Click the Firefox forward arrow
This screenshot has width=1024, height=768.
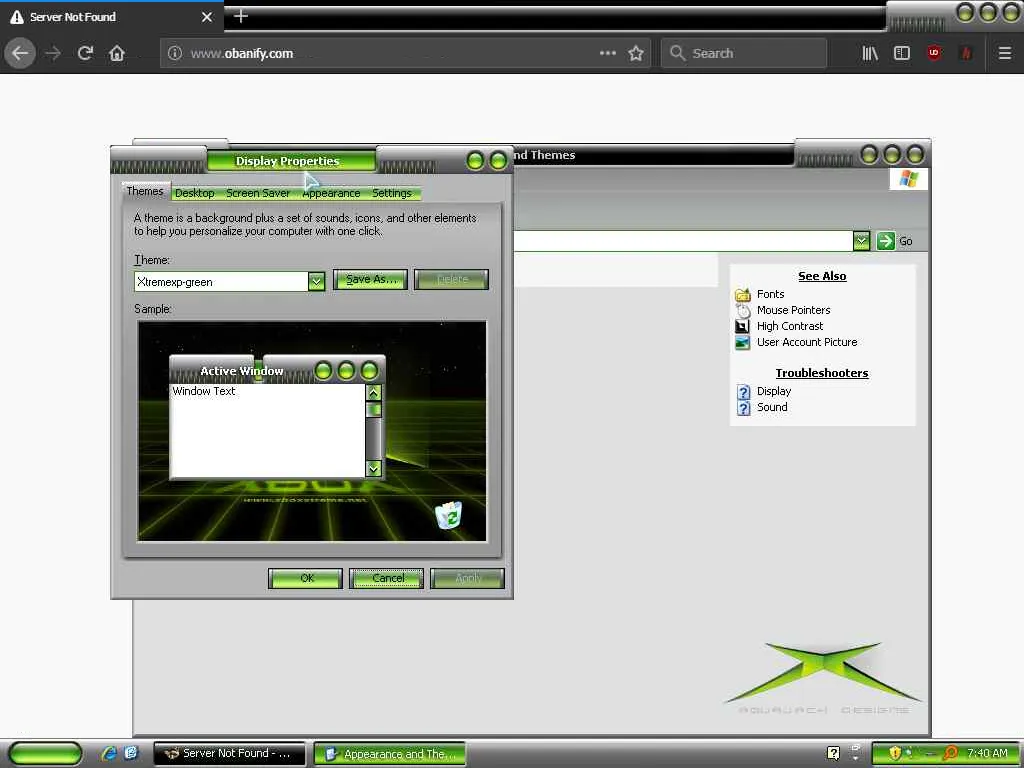click(x=53, y=53)
